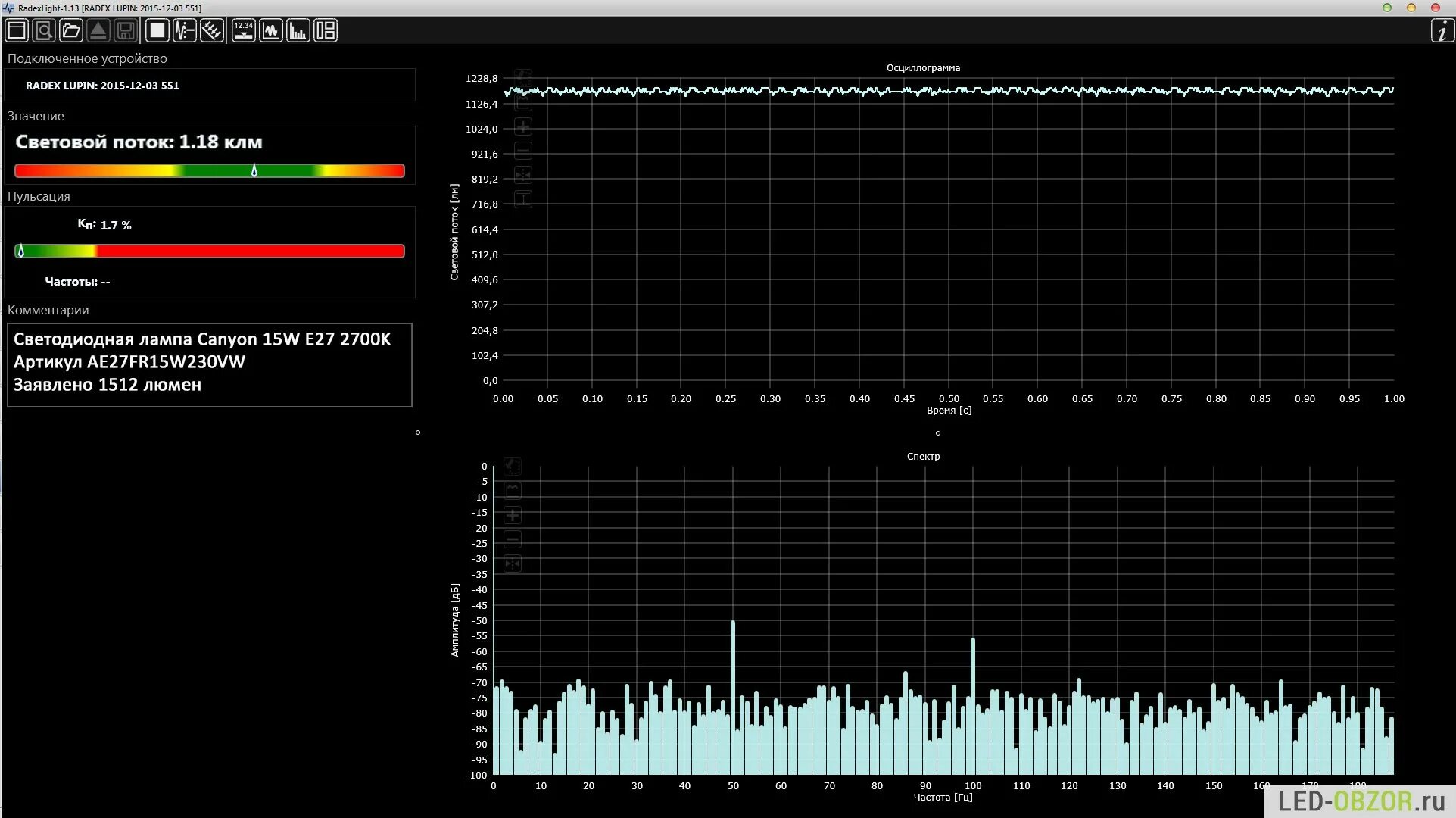Toggle the spectrum bar chart view icon

(x=298, y=31)
